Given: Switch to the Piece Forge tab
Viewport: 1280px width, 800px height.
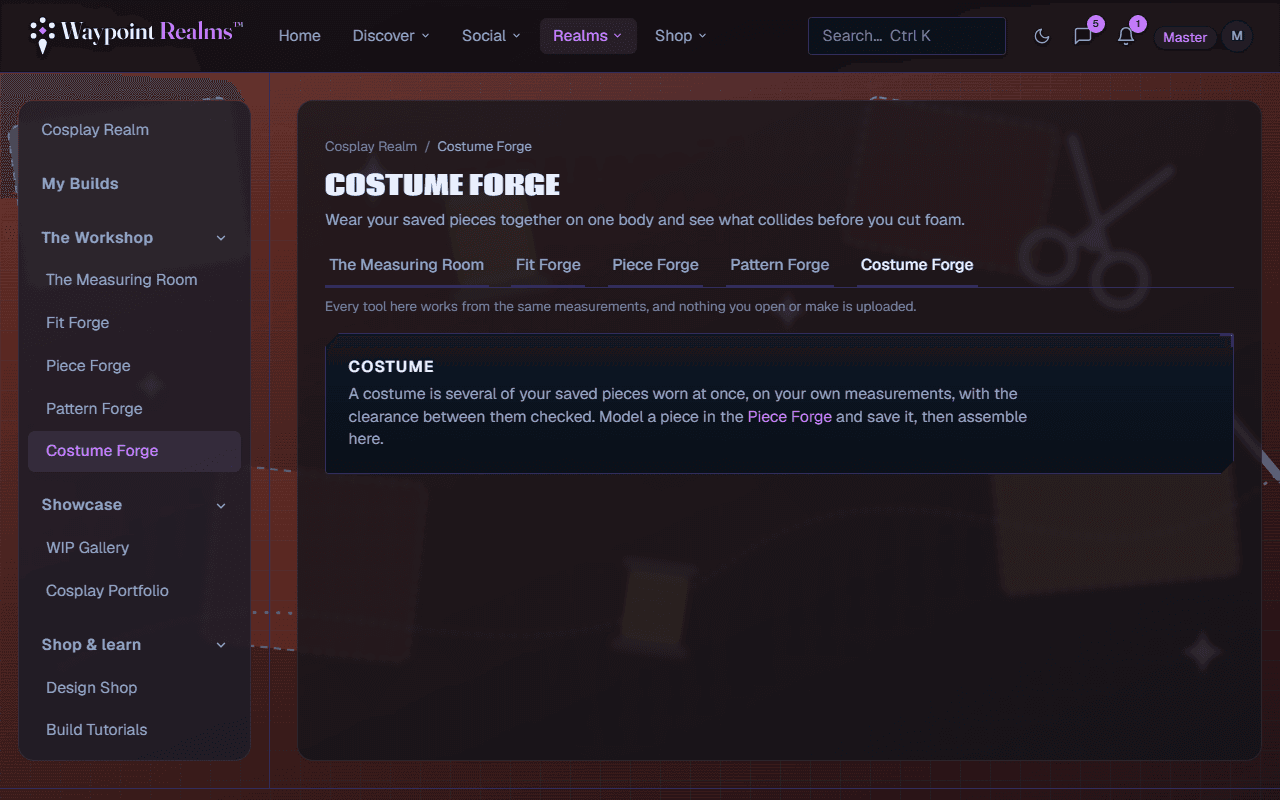Looking at the screenshot, I should click(655, 265).
